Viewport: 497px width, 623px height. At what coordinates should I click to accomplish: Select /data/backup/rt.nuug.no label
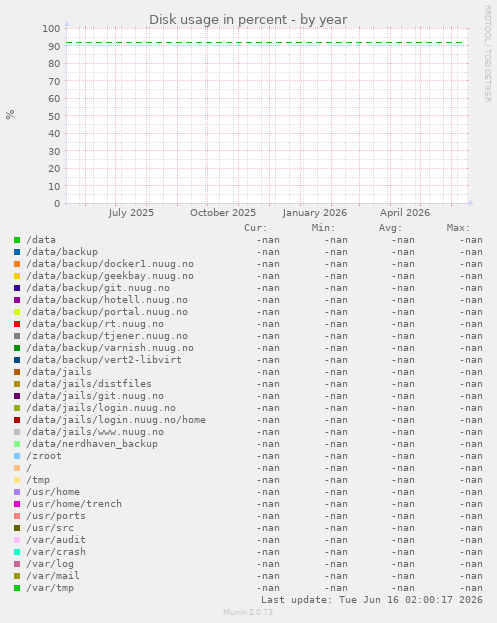95,324
